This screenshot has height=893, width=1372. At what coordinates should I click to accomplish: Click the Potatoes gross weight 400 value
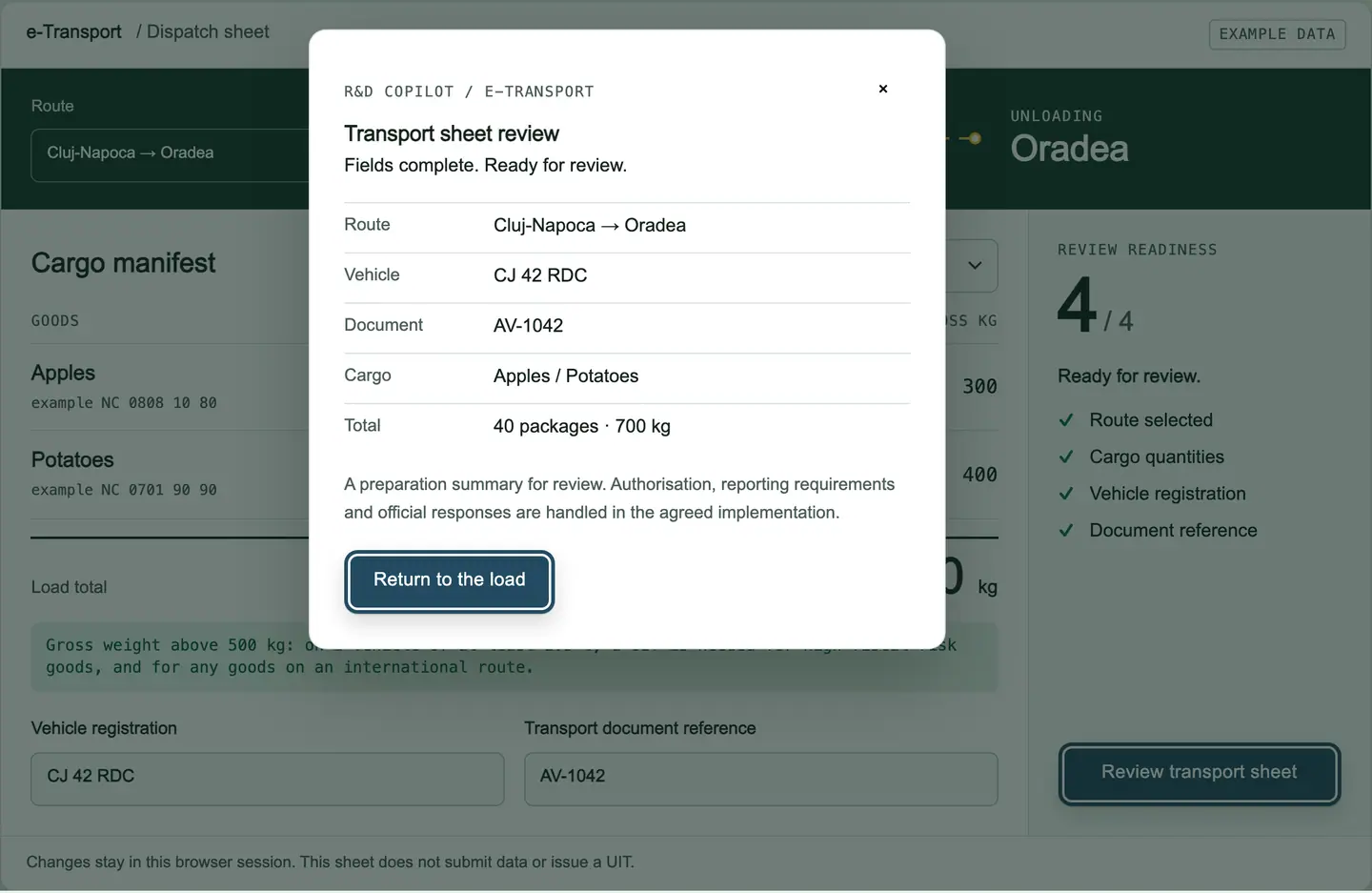(x=979, y=475)
